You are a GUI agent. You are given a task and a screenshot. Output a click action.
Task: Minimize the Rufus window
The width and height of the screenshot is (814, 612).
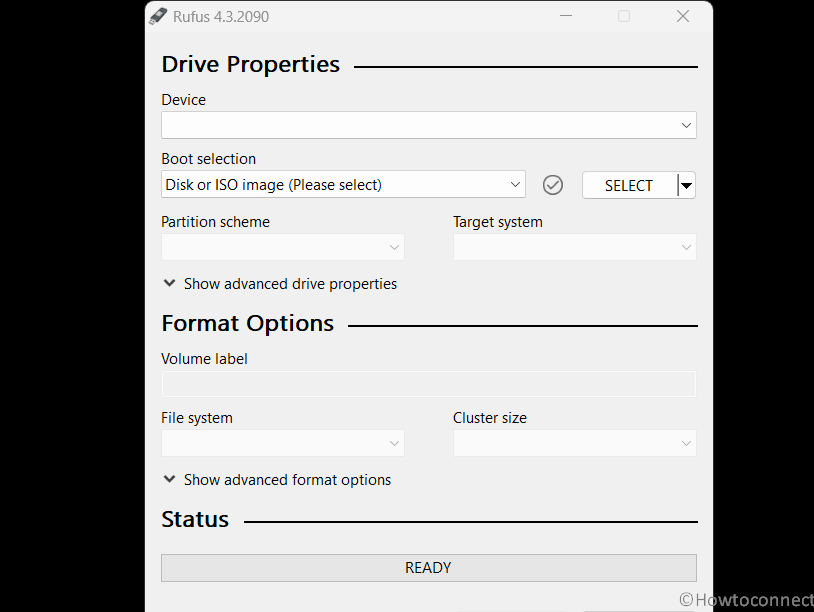click(565, 16)
